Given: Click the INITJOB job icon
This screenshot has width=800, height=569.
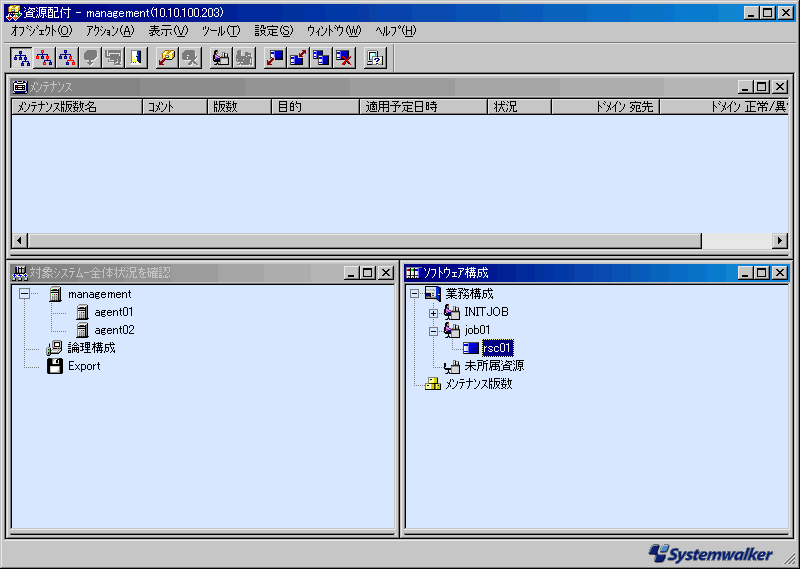Looking at the screenshot, I should 452,312.
